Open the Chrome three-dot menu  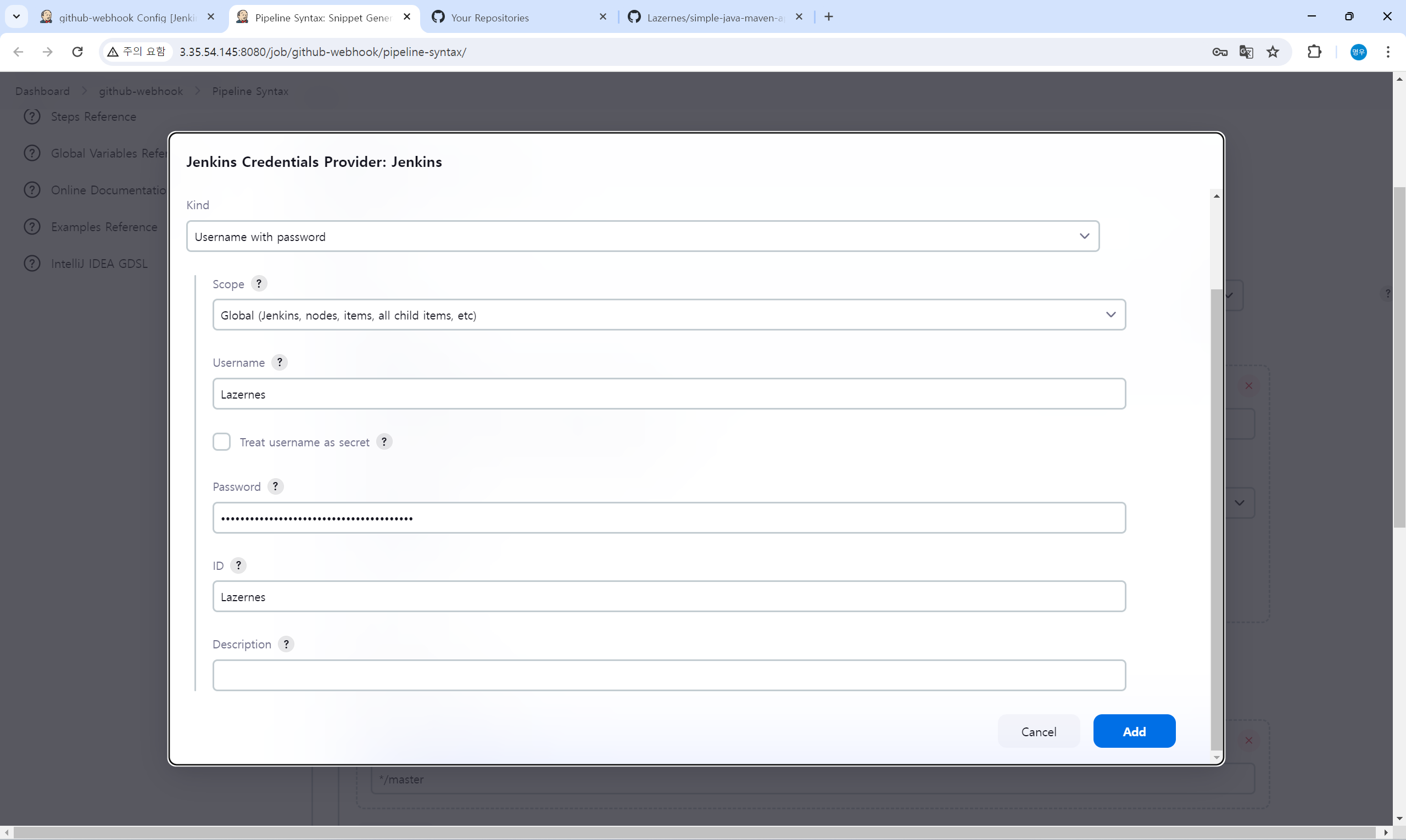[1388, 52]
